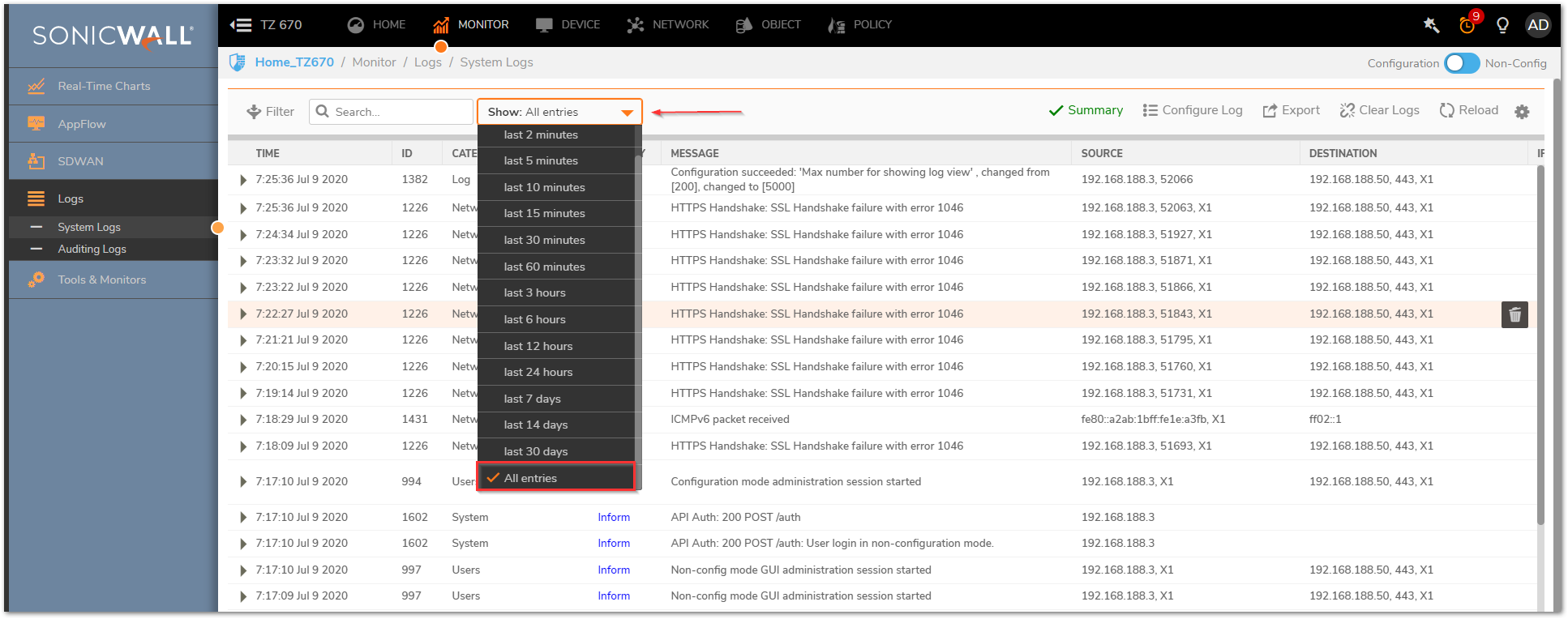The height and width of the screenshot is (619, 1568).
Task: Expand the 7:25:36 log ID 1382 row
Action: tap(243, 180)
